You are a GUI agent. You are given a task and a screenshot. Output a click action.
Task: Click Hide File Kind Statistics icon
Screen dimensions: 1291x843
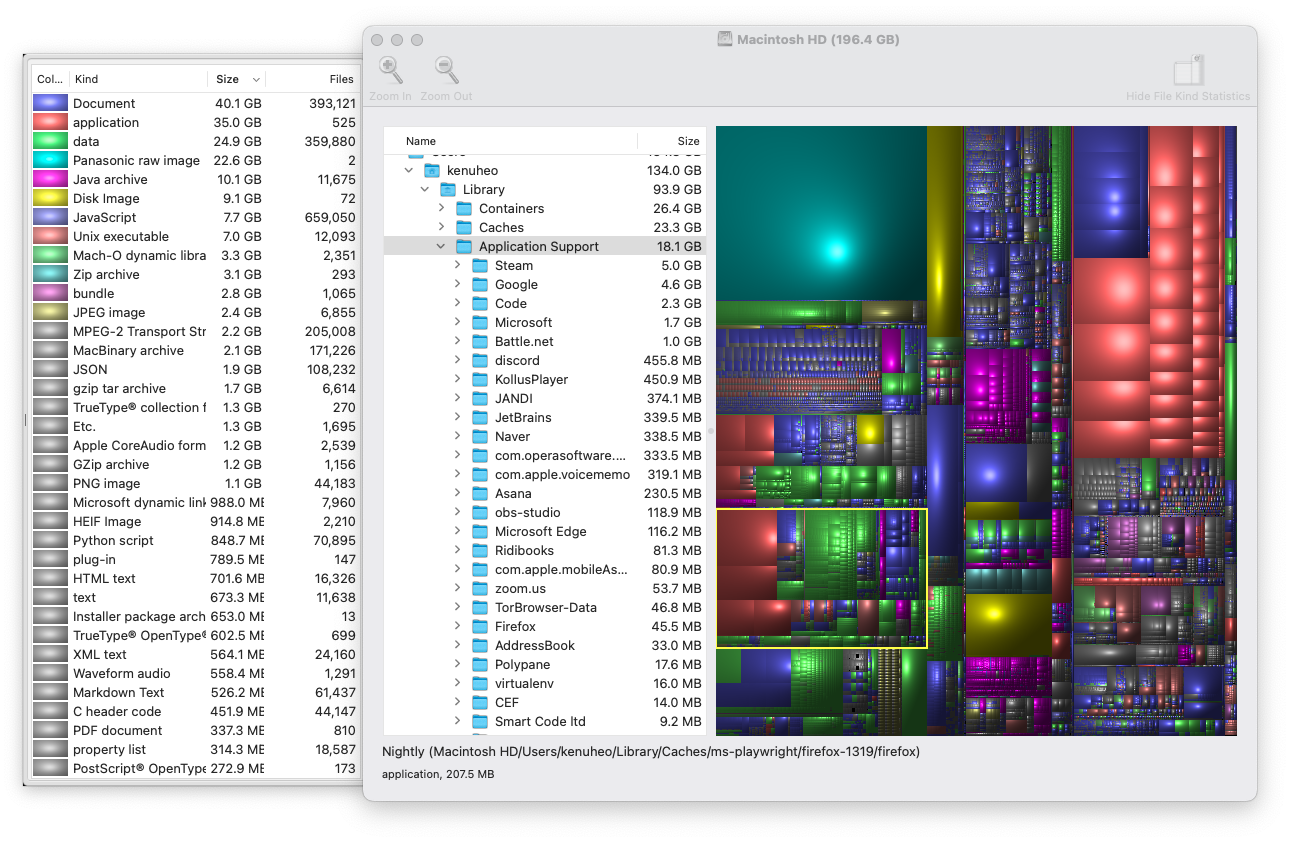coord(1188,71)
